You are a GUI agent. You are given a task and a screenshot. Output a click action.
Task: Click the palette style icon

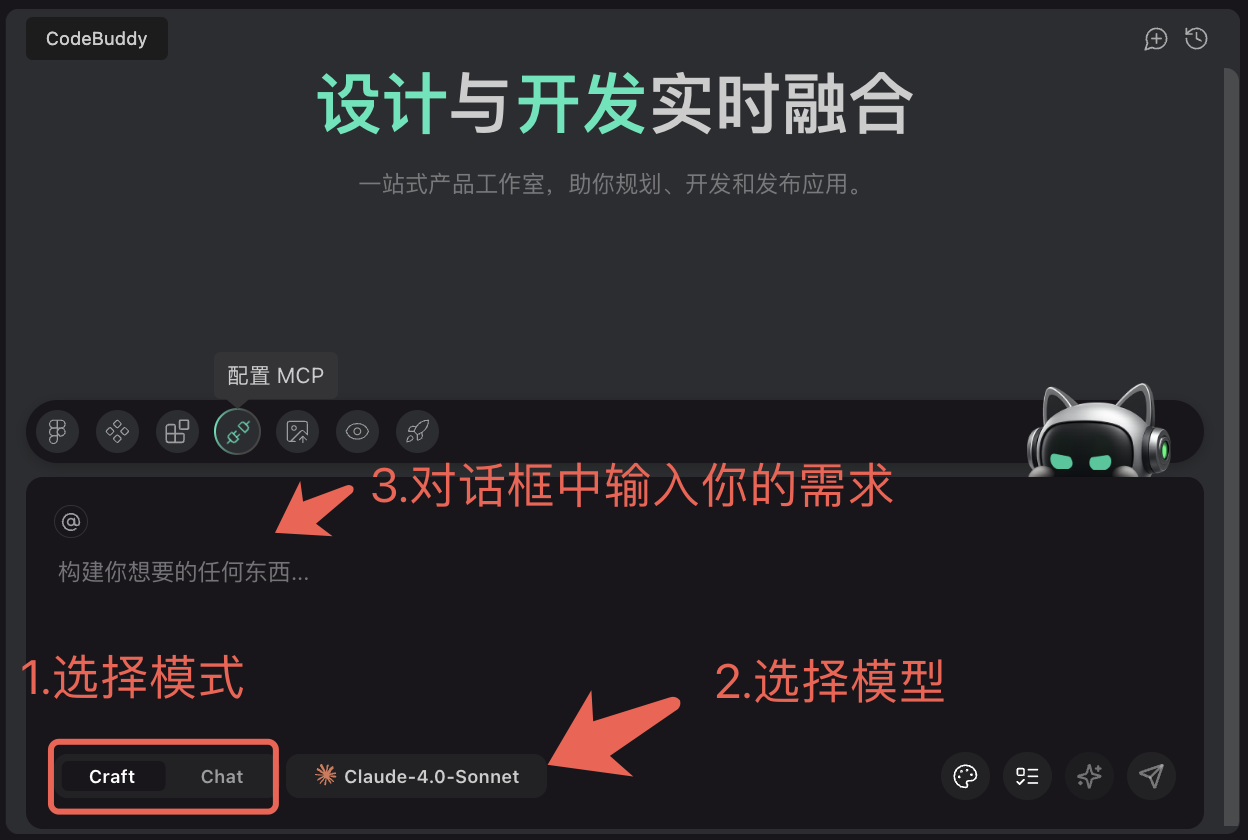pos(965,776)
